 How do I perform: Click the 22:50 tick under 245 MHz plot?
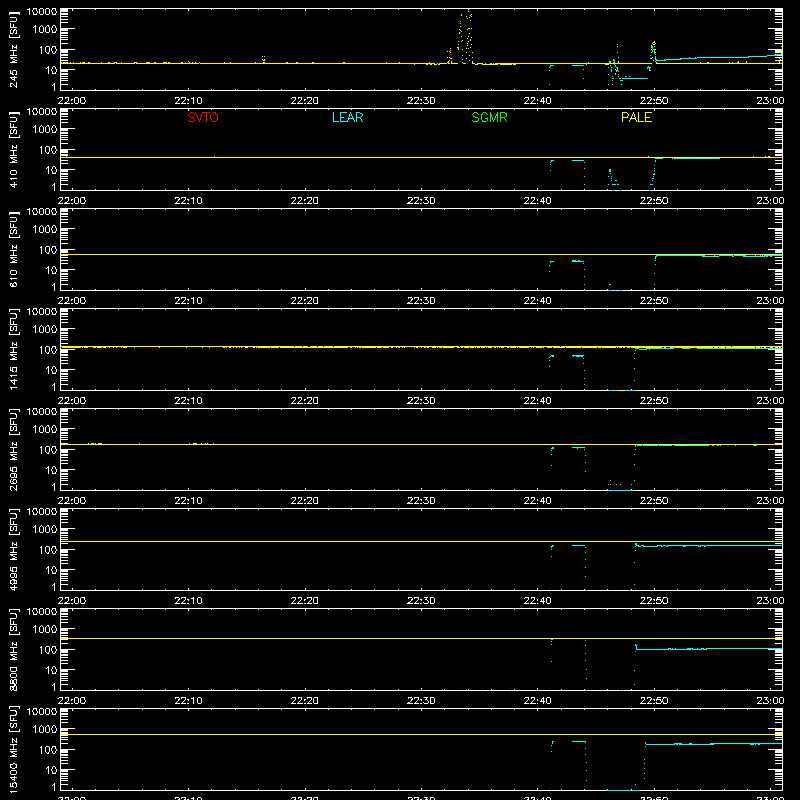click(654, 101)
